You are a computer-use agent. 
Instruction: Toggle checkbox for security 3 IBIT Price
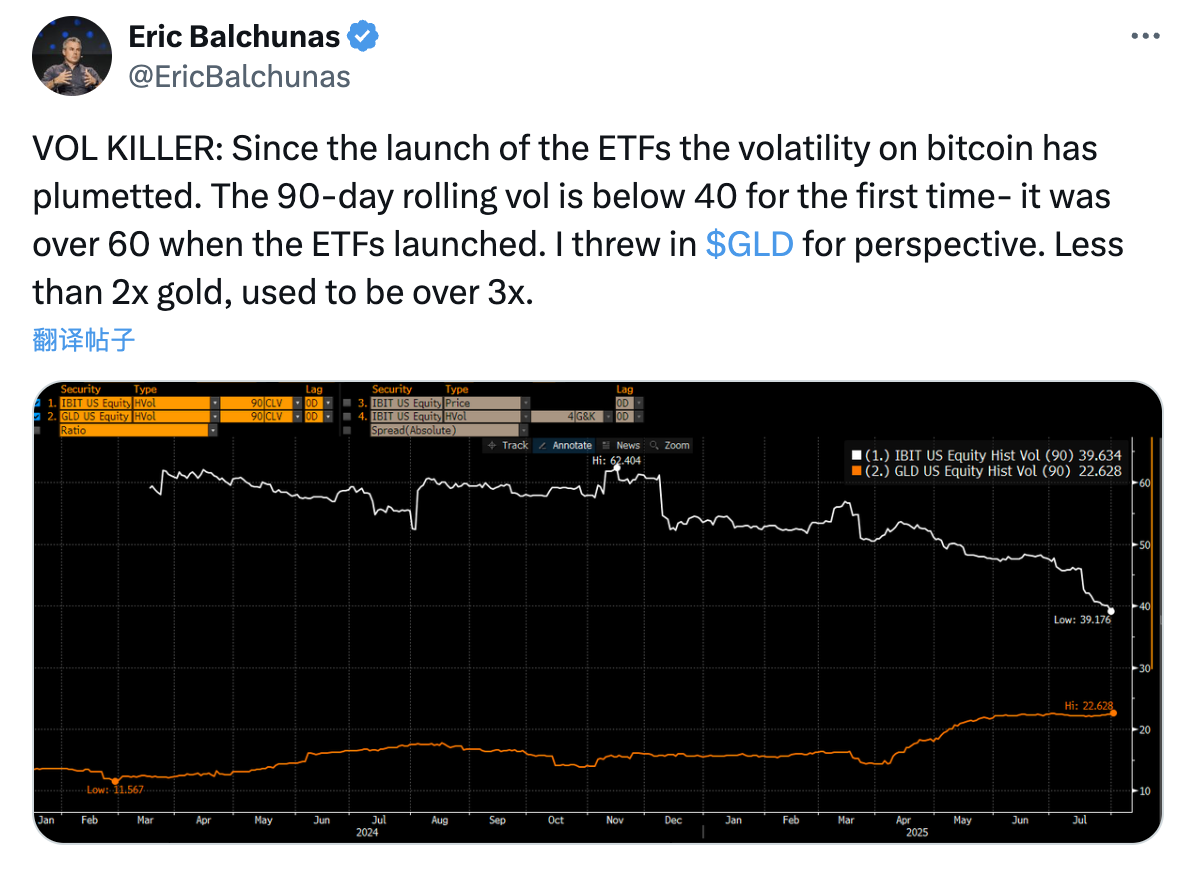pyautogui.click(x=347, y=403)
